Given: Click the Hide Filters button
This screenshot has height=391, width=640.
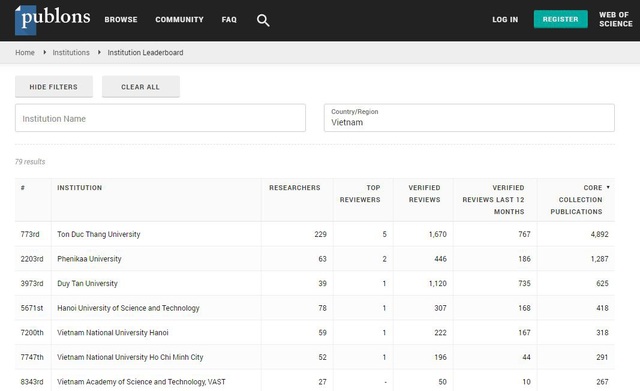Looking at the screenshot, I should point(54,87).
